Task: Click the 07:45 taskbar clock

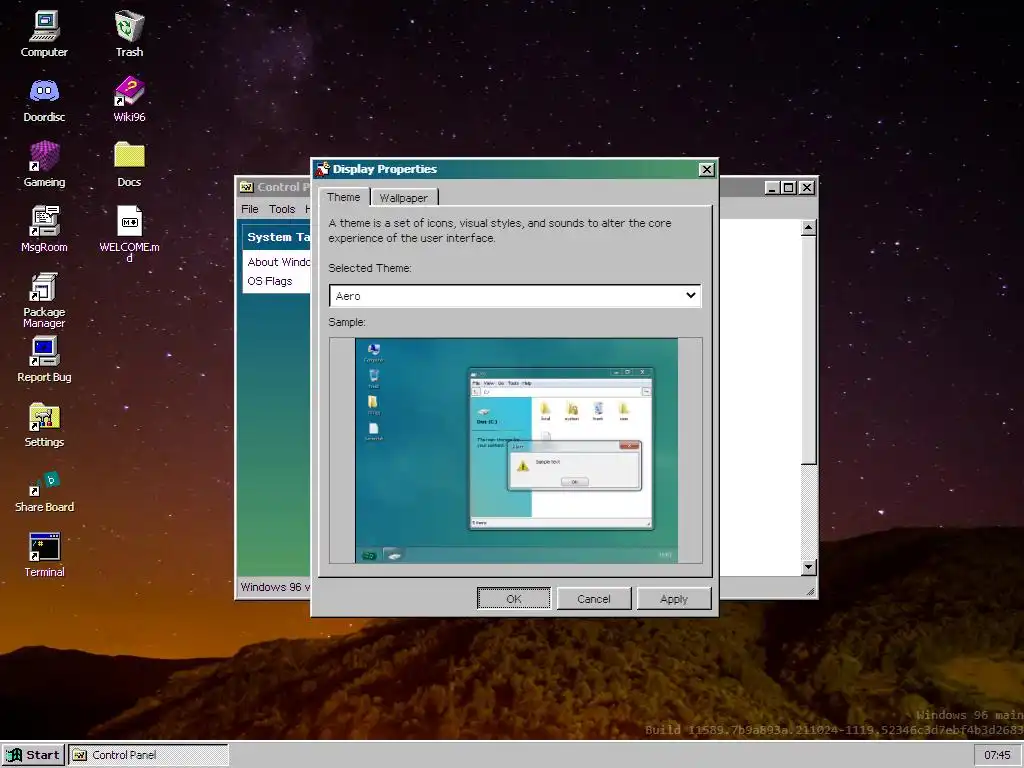Action: point(997,755)
